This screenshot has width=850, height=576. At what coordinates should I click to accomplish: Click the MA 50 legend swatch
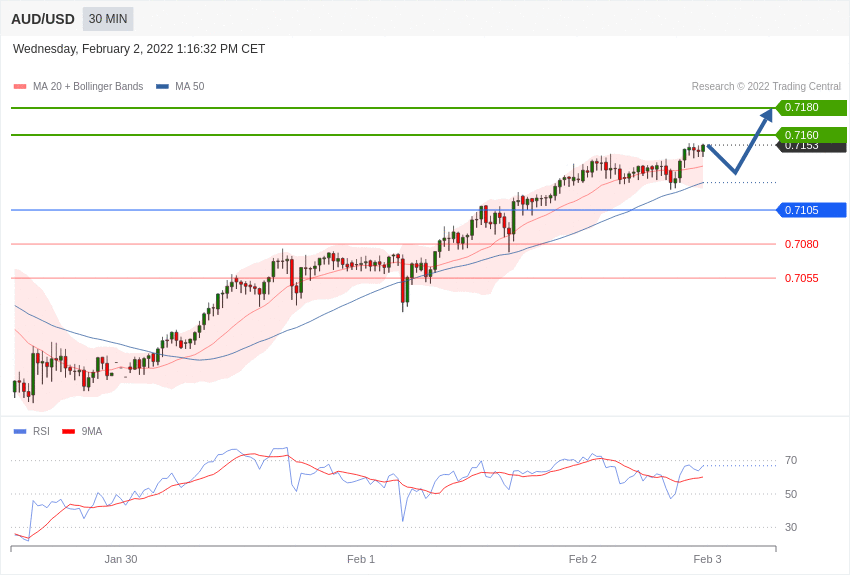click(162, 87)
